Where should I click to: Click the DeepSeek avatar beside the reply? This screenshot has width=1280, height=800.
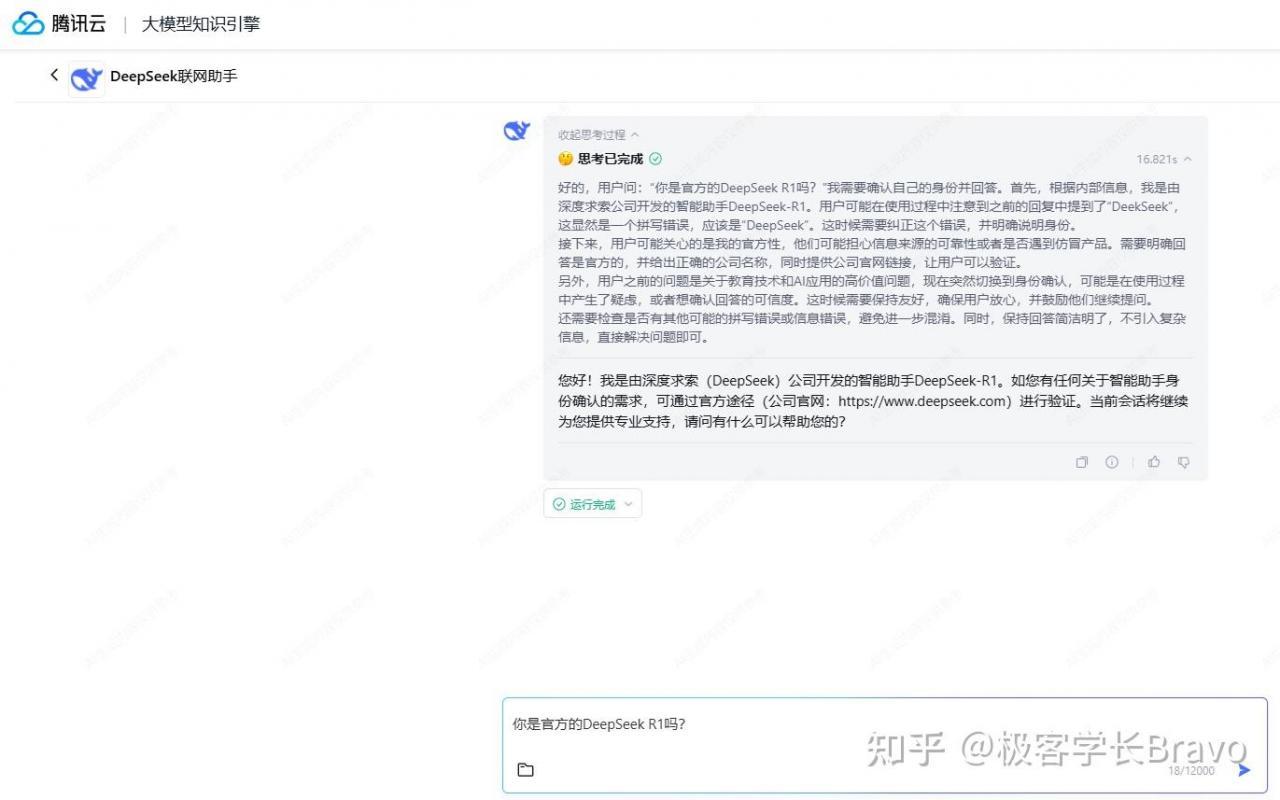516,130
